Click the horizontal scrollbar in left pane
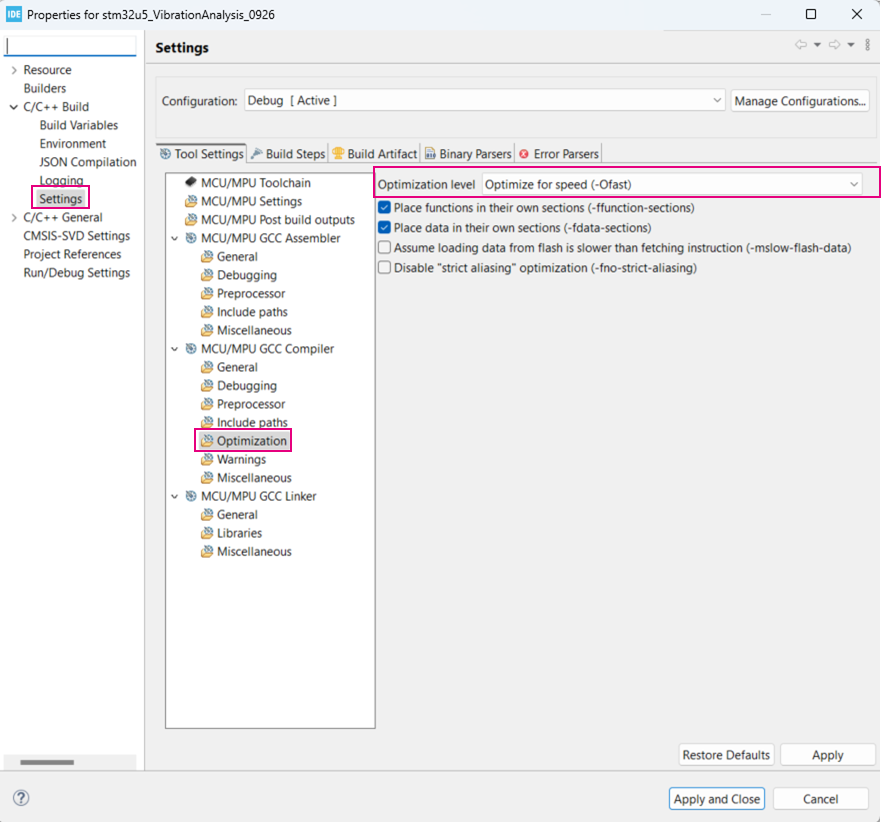881x822 pixels. pyautogui.click(x=47, y=762)
